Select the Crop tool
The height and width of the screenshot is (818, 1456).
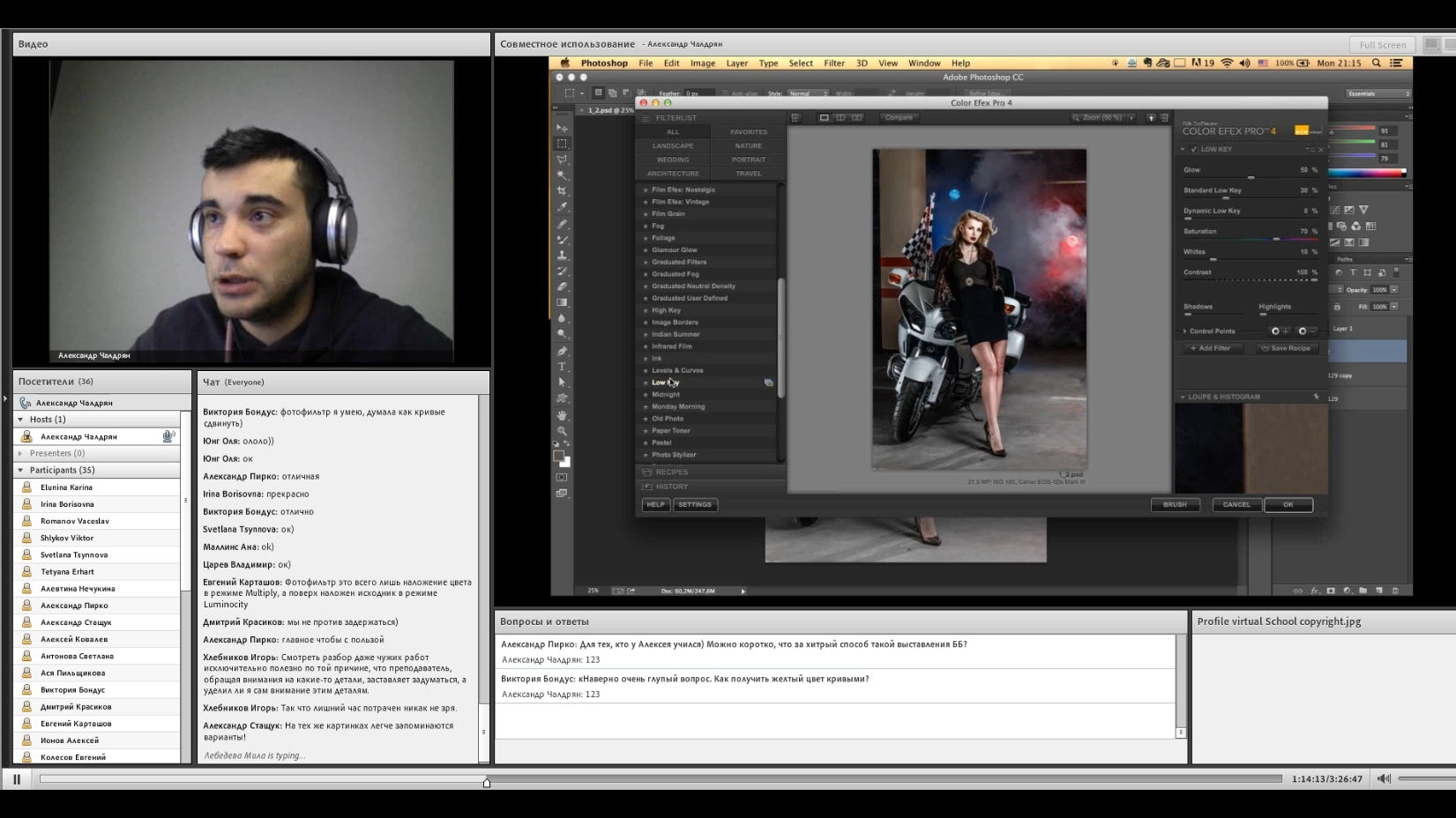tap(562, 191)
